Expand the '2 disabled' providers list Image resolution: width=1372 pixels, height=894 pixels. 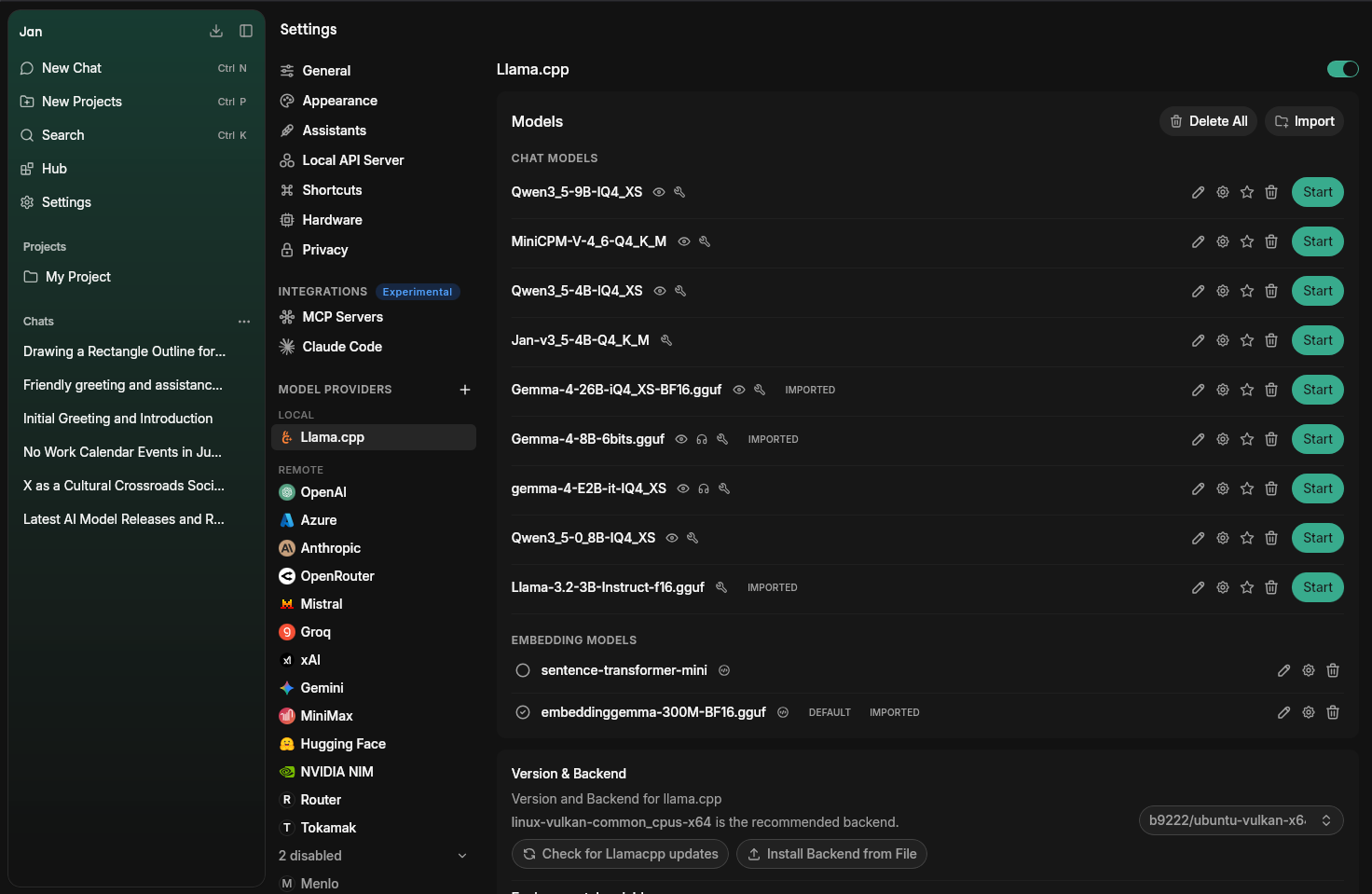tap(373, 856)
